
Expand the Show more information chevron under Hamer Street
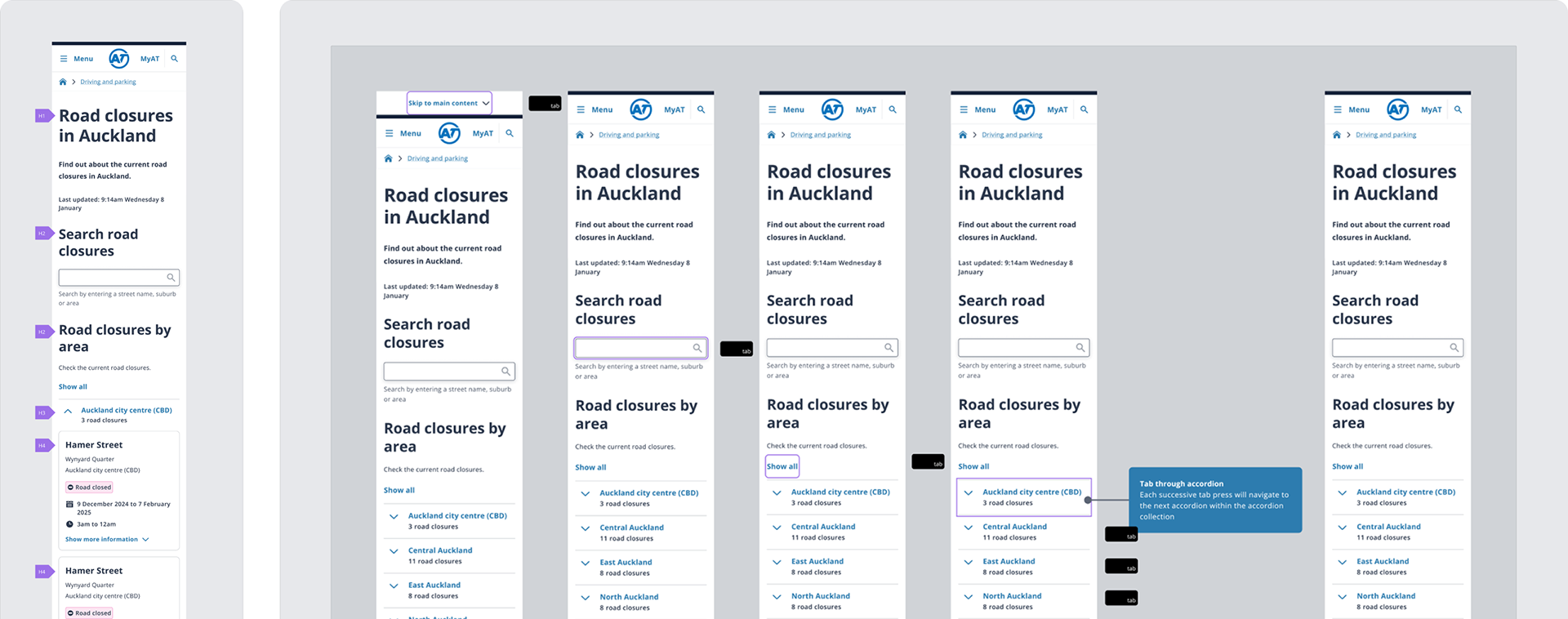pos(145,540)
